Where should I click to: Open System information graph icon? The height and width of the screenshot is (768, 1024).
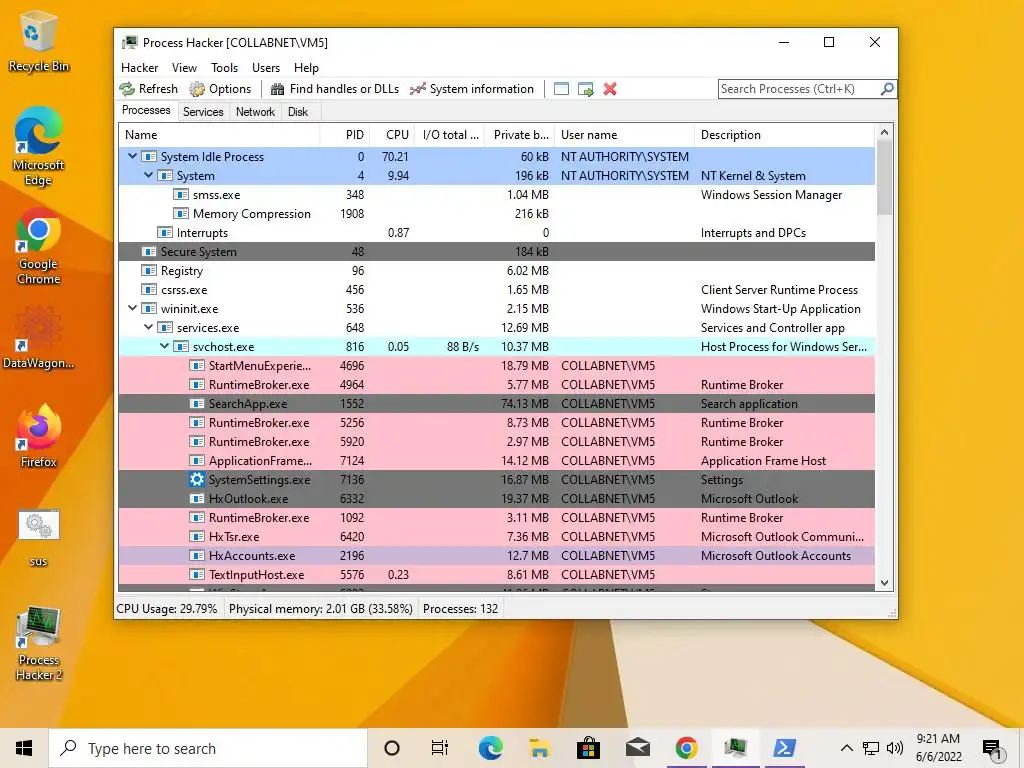(x=418, y=89)
